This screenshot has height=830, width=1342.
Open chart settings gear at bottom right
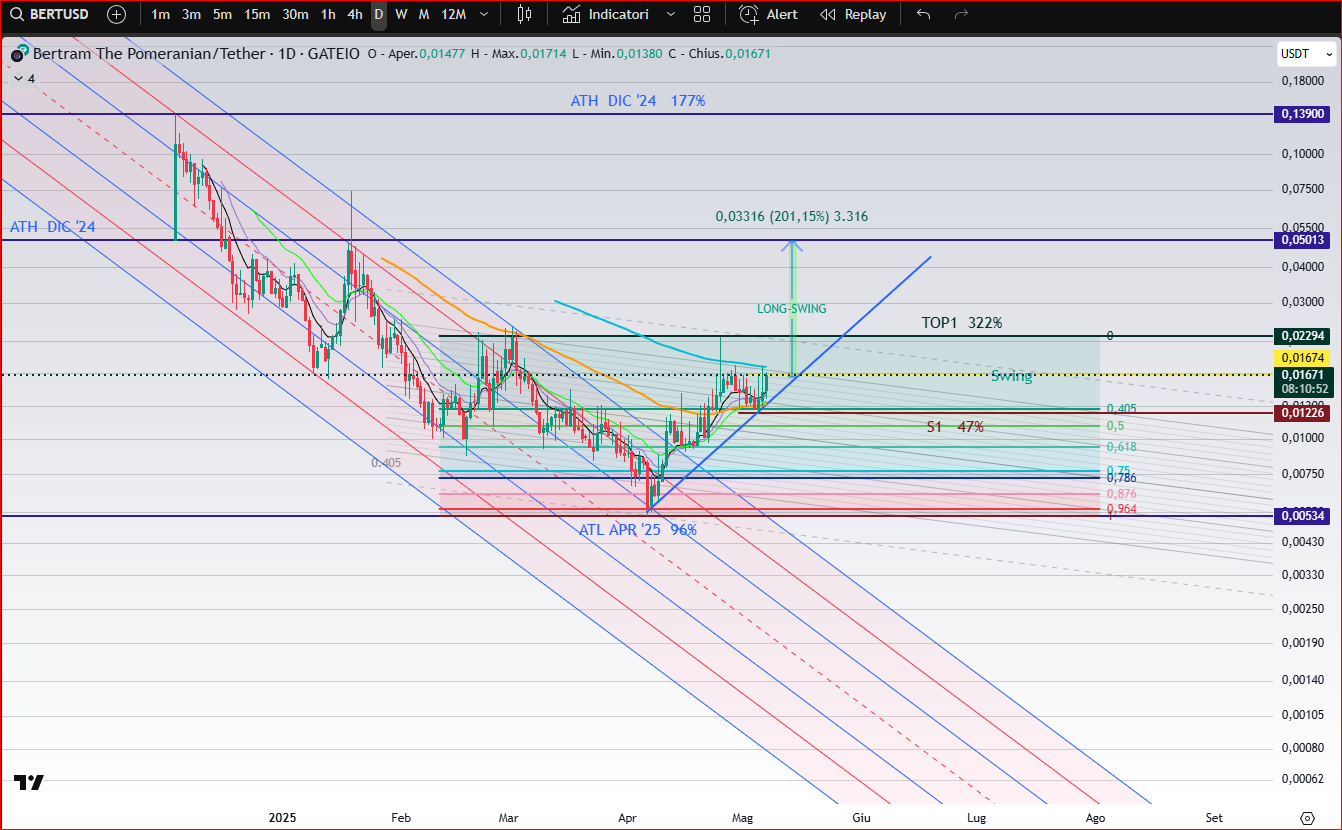[x=1307, y=817]
